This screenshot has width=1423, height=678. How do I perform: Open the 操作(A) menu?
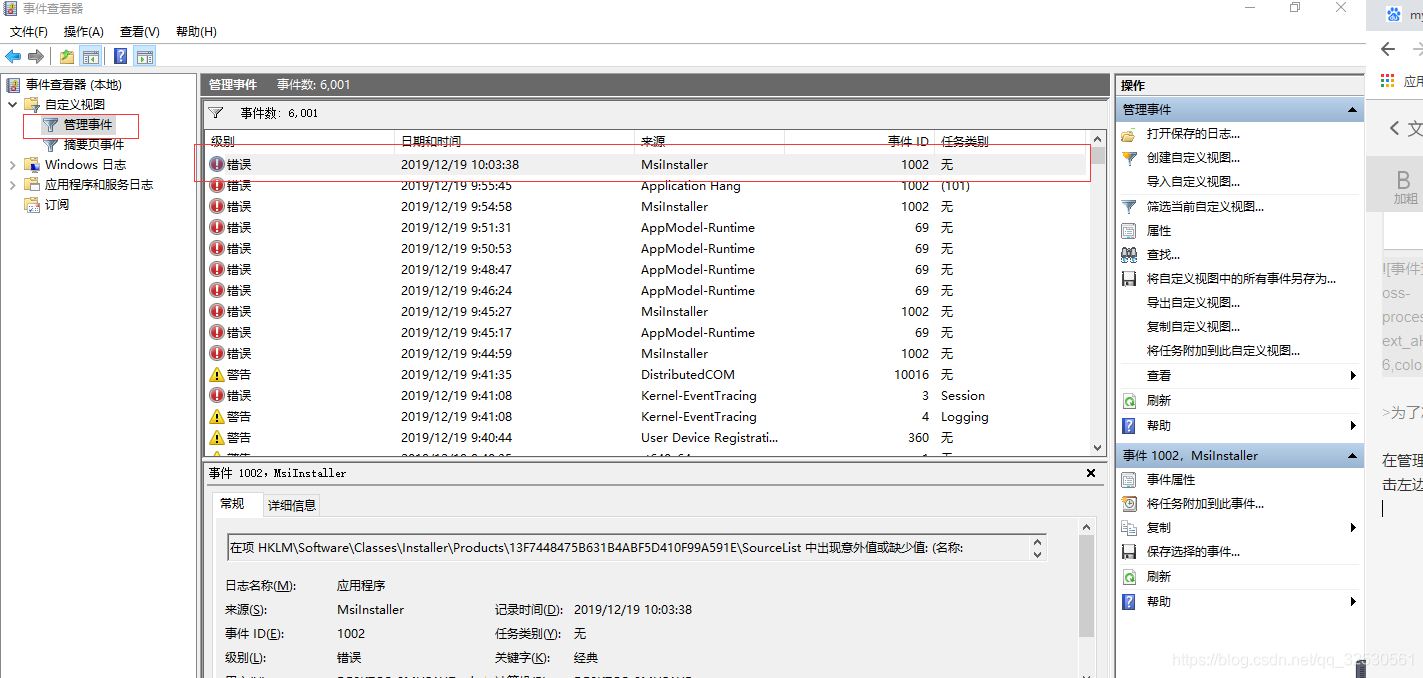pos(83,32)
